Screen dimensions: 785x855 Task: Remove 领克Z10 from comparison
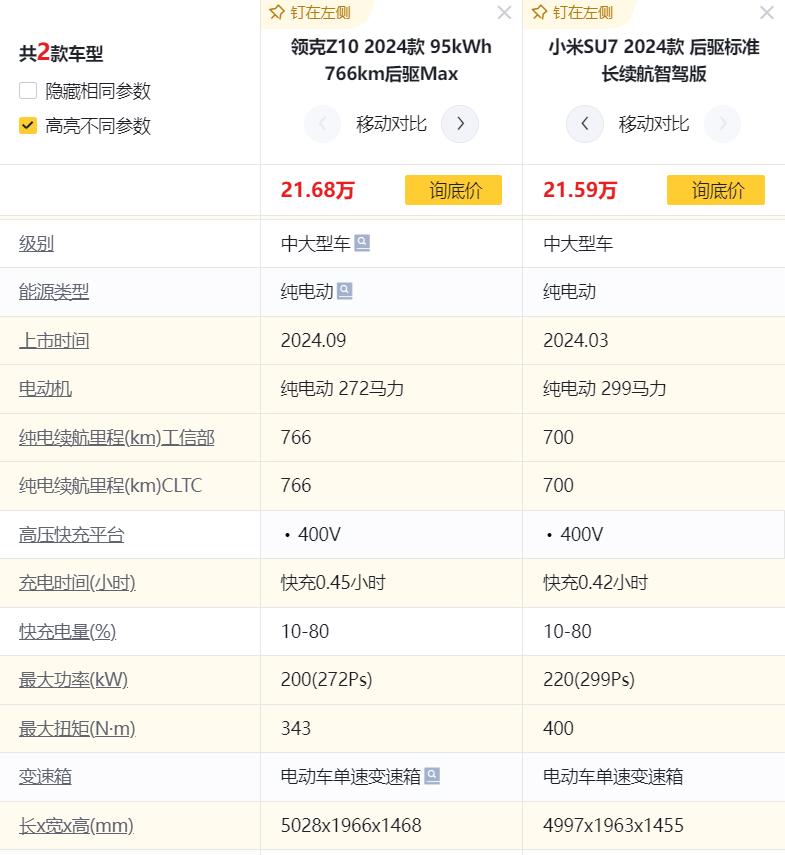504,13
